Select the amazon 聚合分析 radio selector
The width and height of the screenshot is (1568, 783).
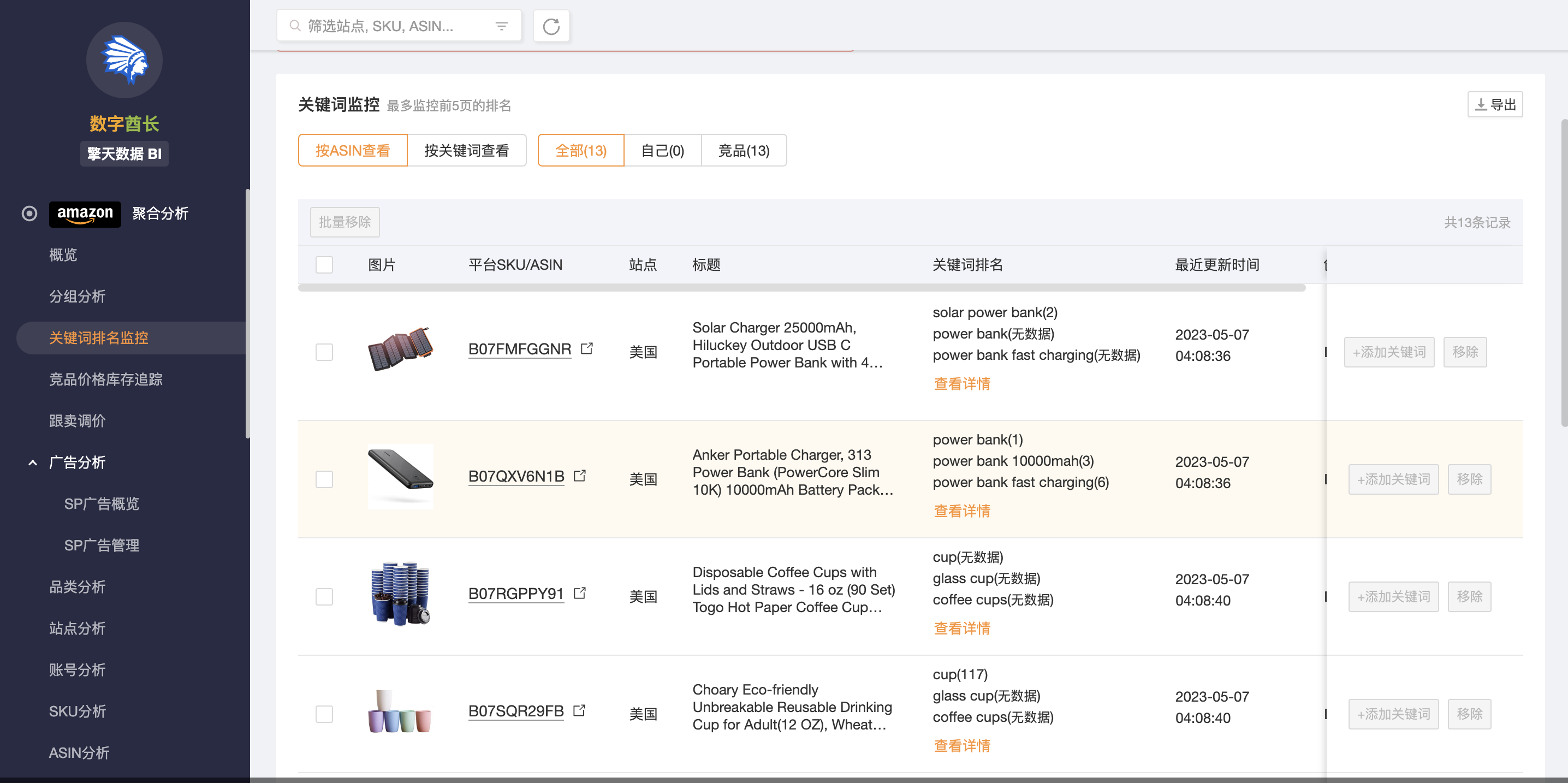29,213
